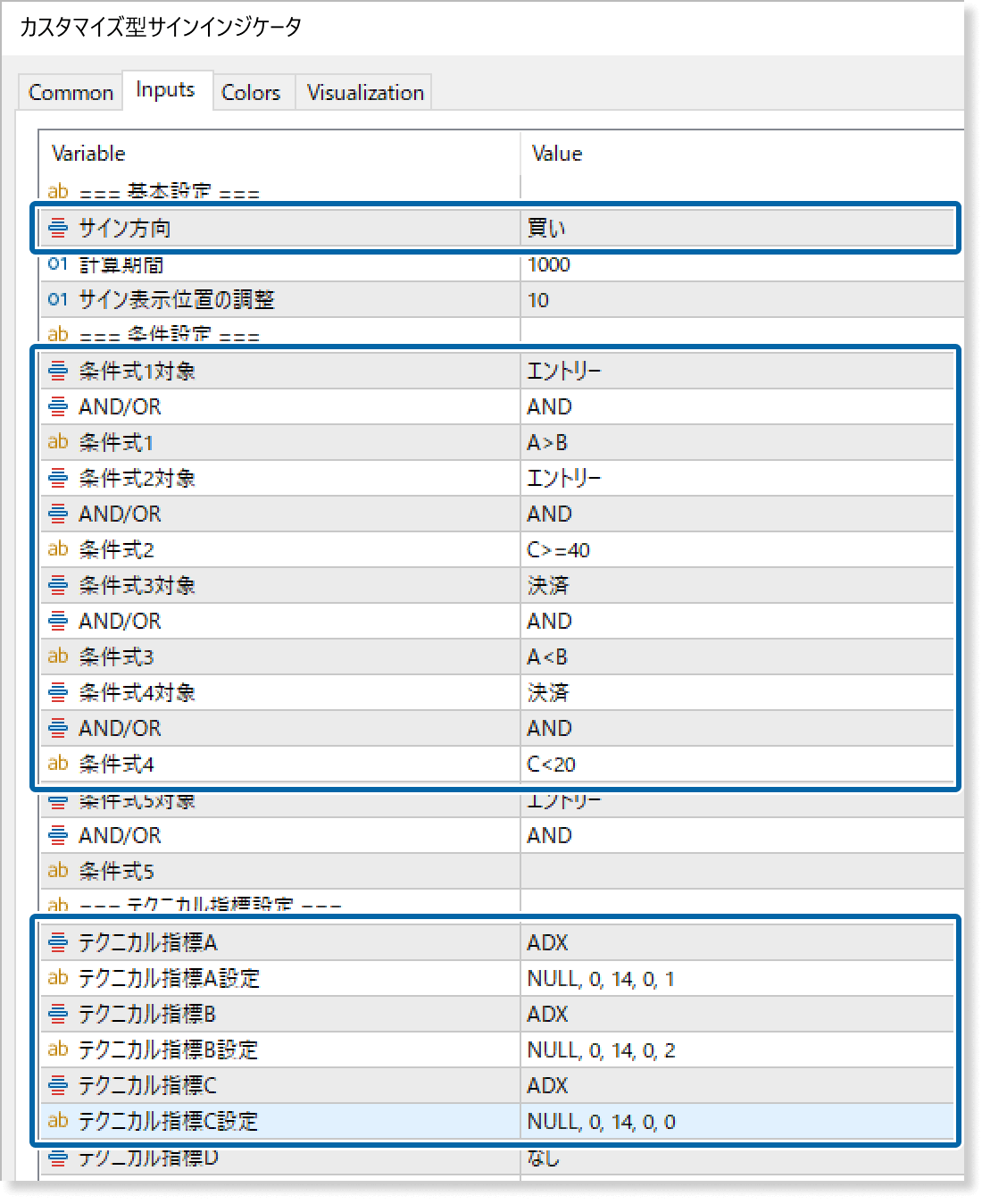
Task: Click the enum icon beside テクニカル指標D
Action: [x=58, y=1158]
